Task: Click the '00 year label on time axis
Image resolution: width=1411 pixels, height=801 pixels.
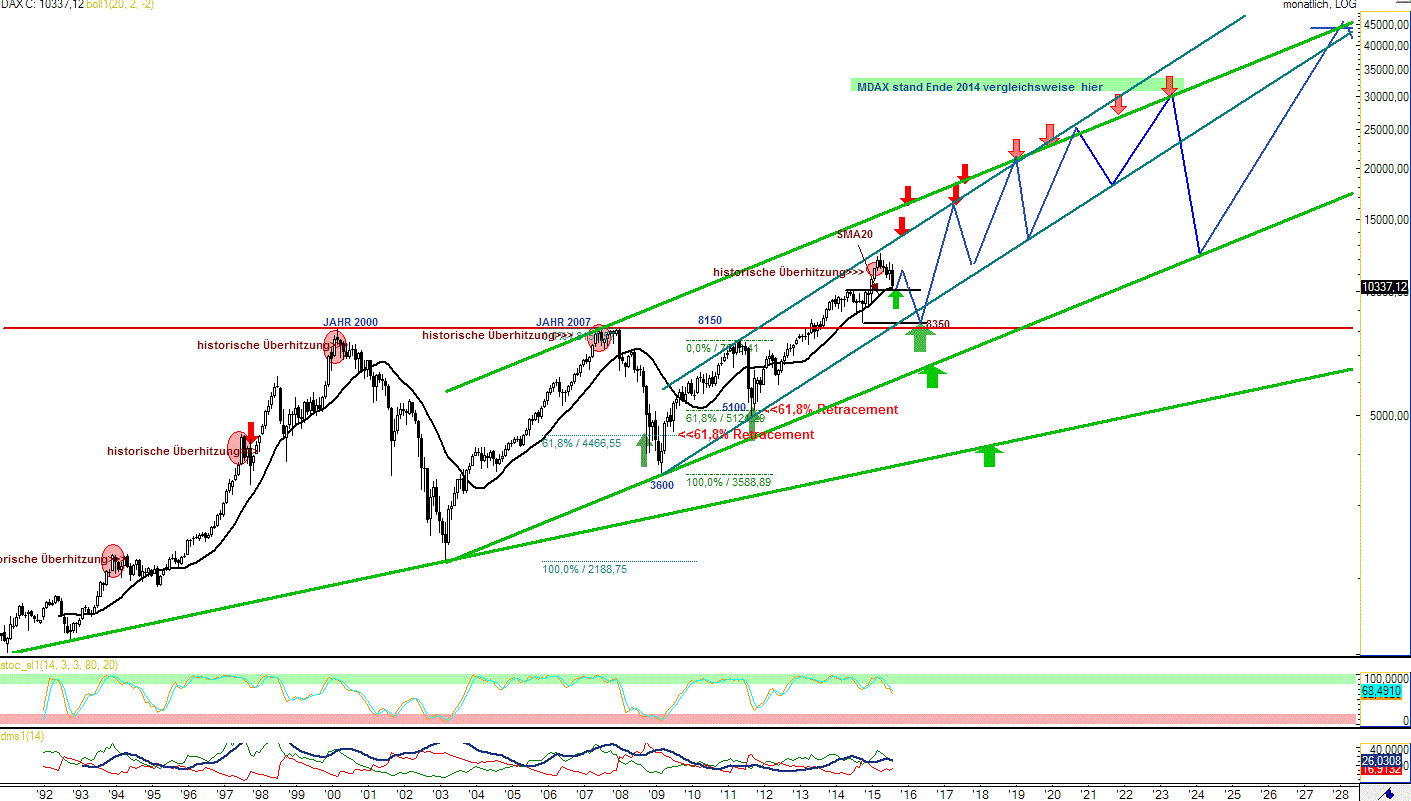Action: (332, 794)
